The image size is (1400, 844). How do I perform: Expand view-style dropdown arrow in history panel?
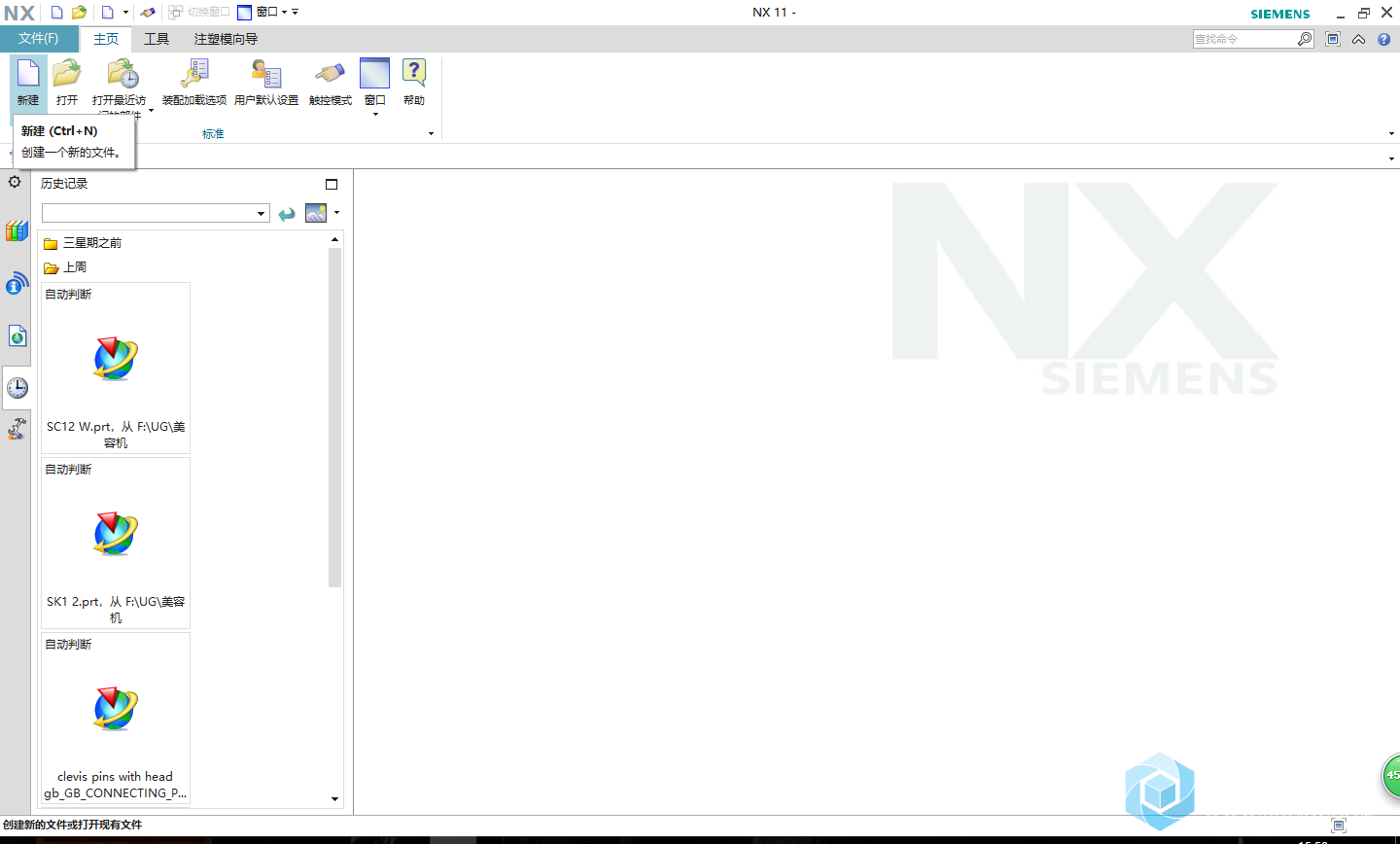point(336,213)
